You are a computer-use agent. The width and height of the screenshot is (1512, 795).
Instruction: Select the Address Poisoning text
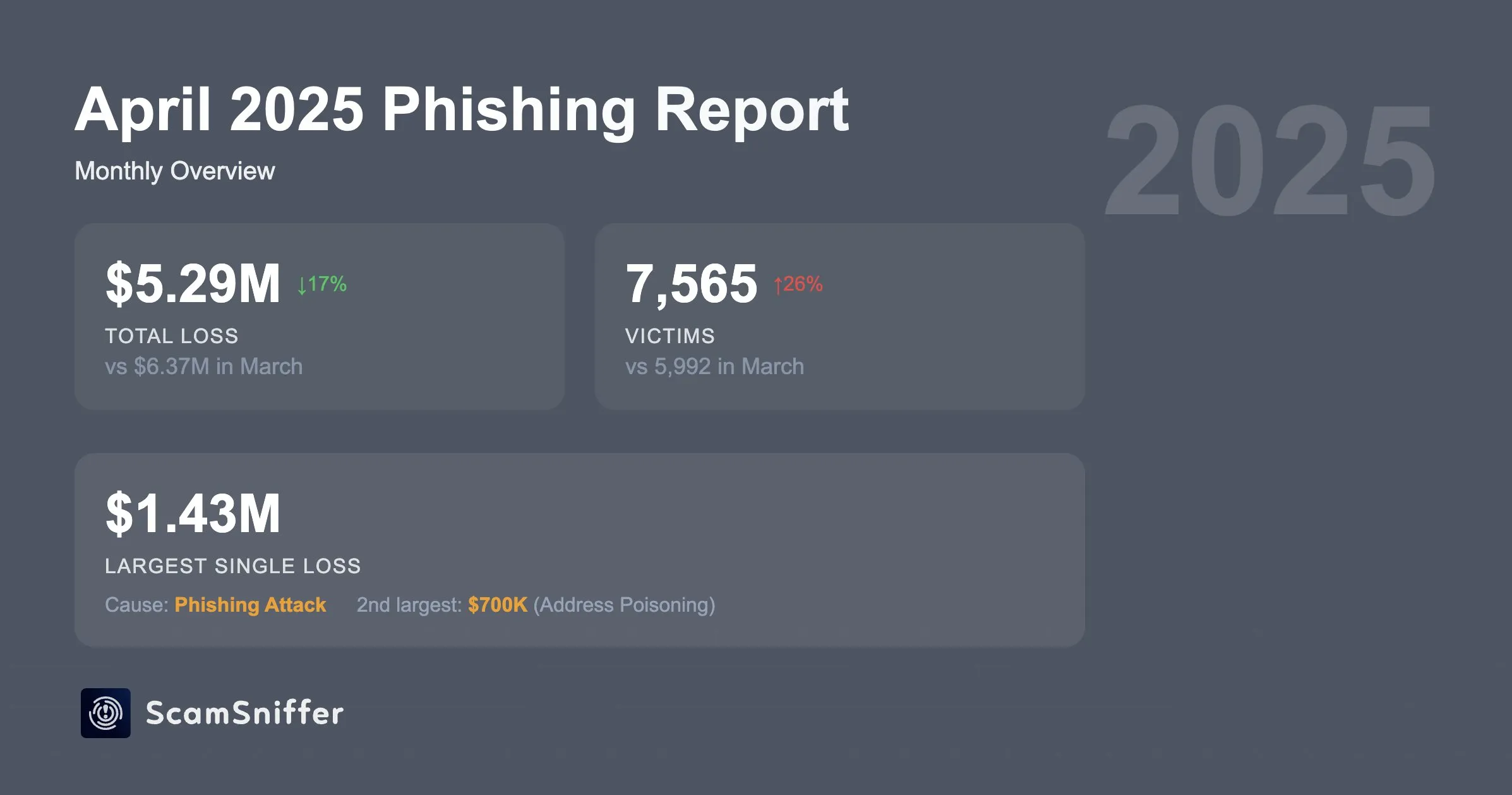(625, 605)
